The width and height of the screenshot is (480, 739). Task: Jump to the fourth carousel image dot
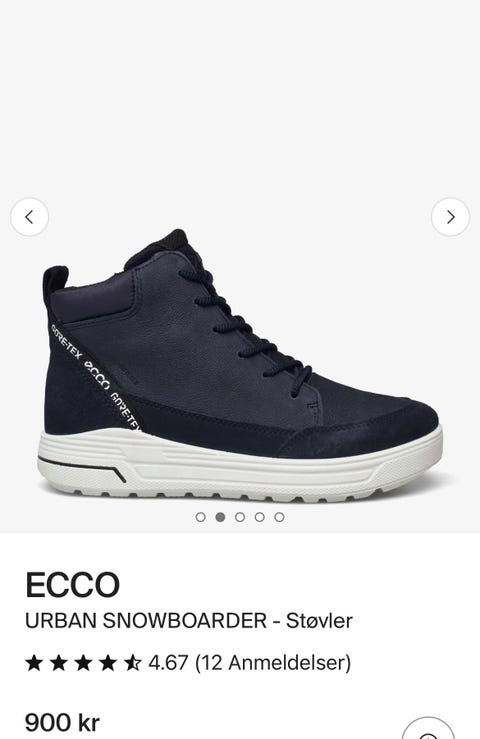[x=260, y=517]
